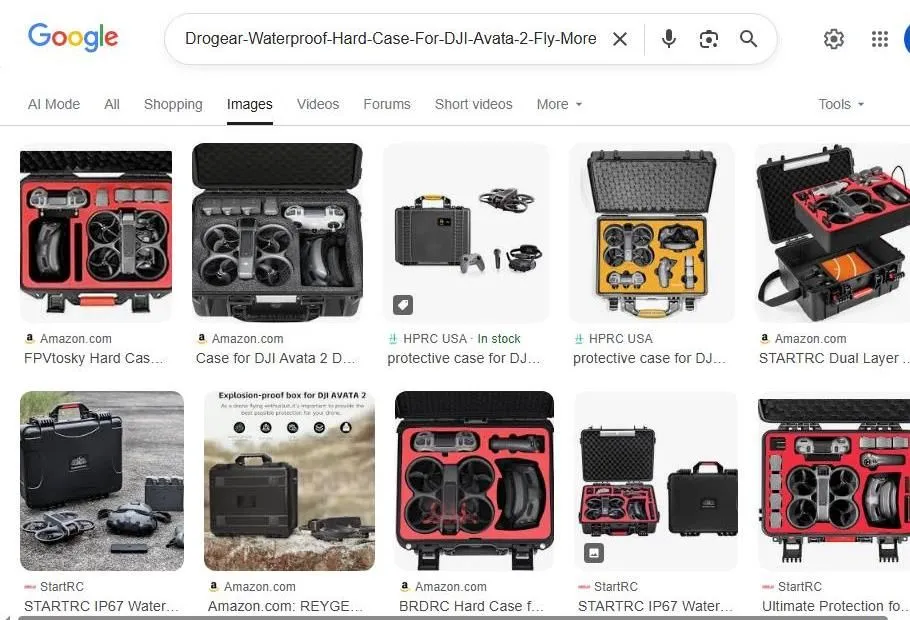
Task: Go to Google homepage via the logo
Action: [73, 37]
